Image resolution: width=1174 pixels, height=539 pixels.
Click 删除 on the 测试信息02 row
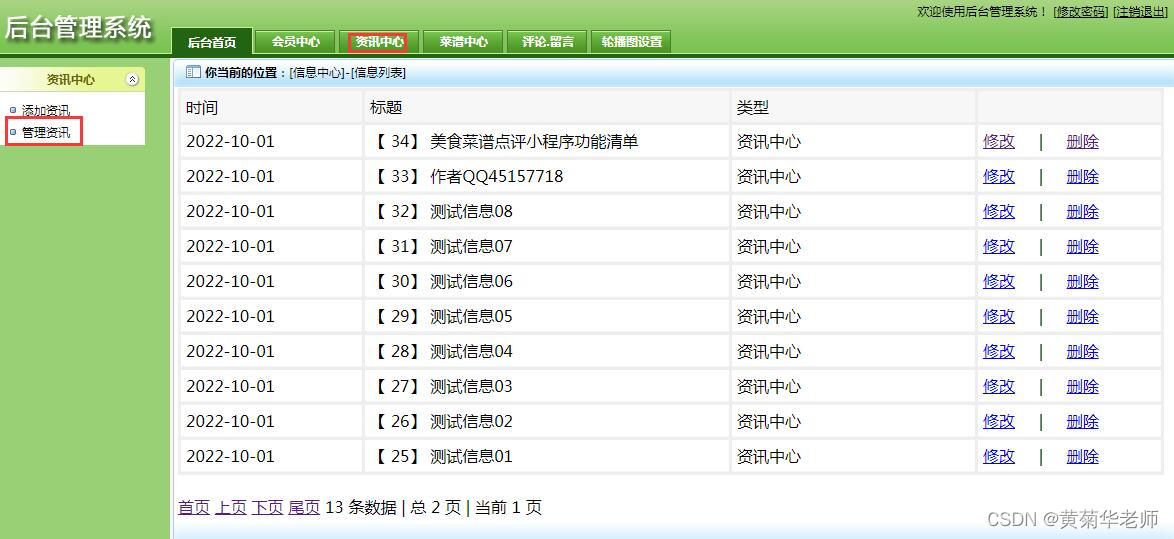(x=1083, y=421)
